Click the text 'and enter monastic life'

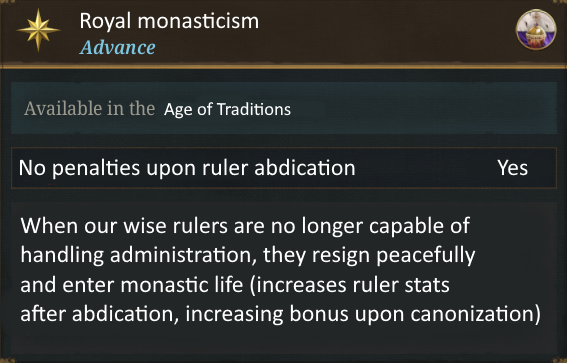click(x=132, y=285)
